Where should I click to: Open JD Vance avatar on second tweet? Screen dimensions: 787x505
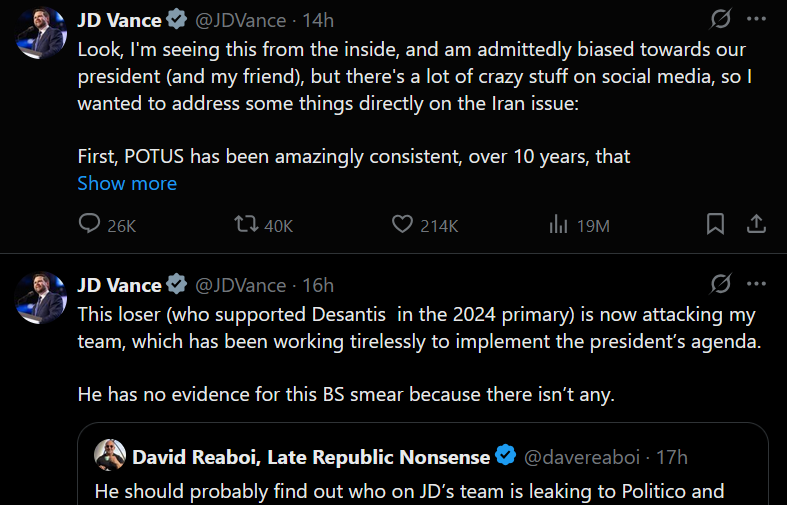tap(41, 298)
